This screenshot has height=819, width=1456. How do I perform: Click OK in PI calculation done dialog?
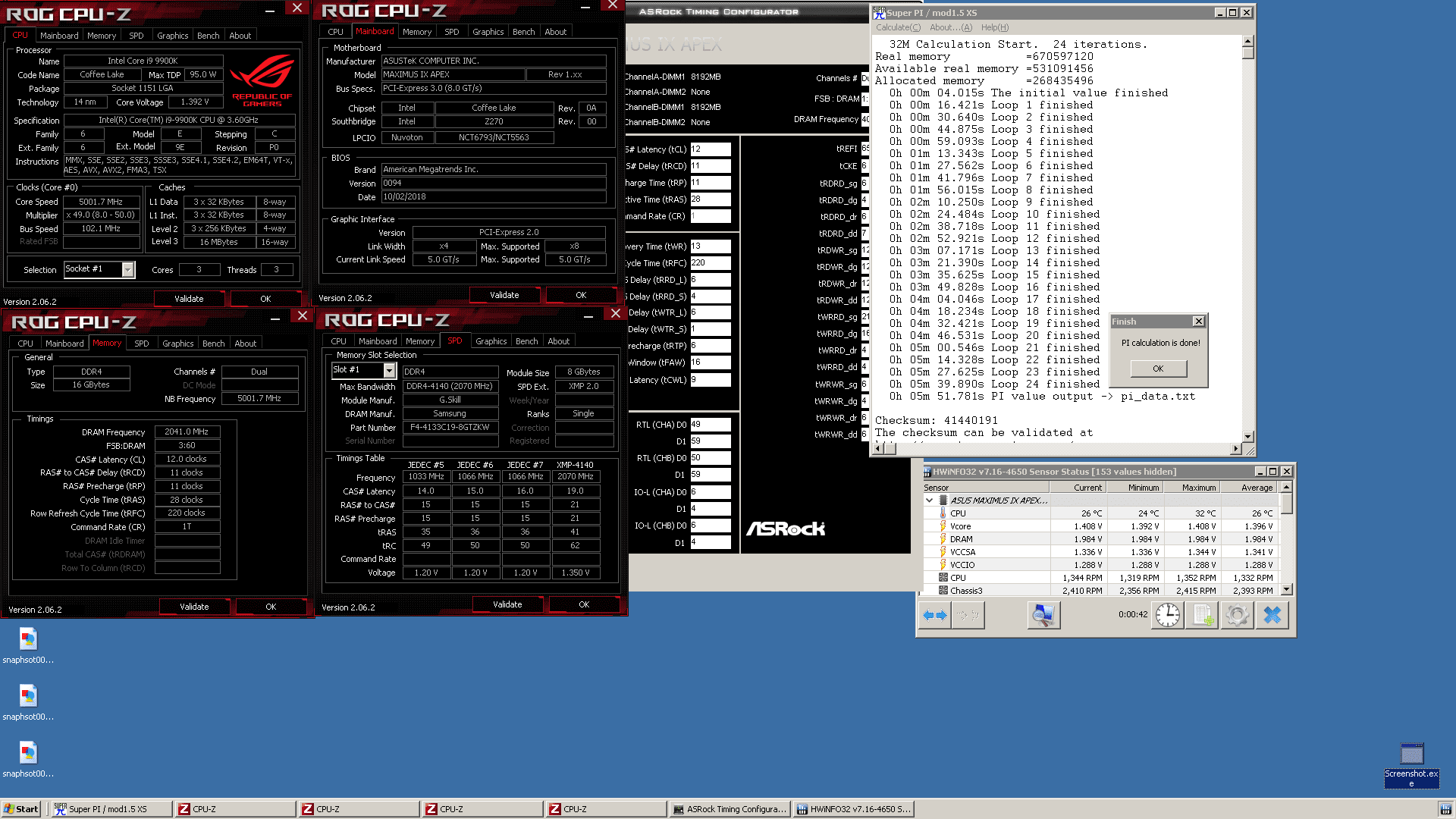coord(1157,369)
